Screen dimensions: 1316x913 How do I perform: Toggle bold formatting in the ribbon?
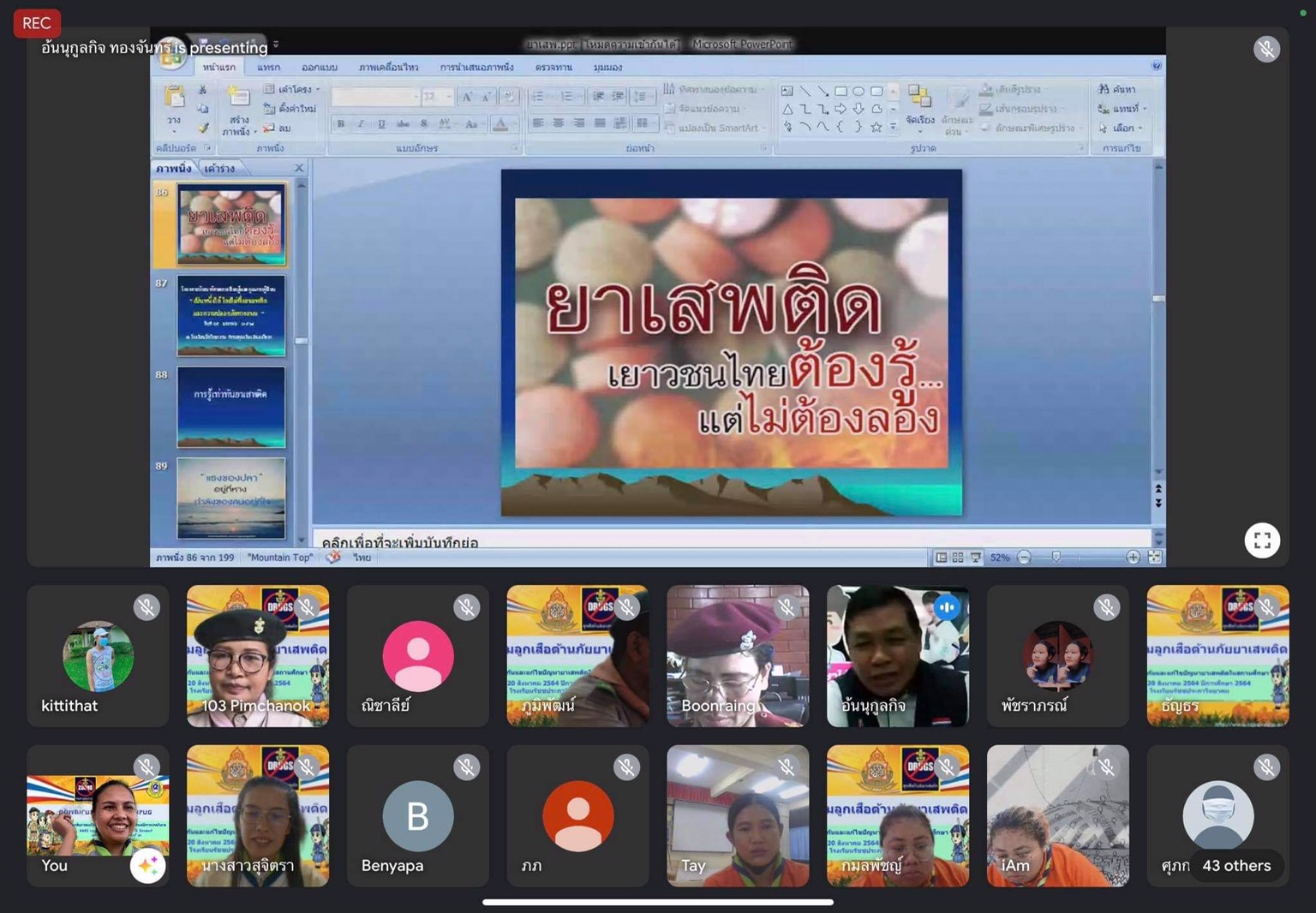tap(341, 124)
